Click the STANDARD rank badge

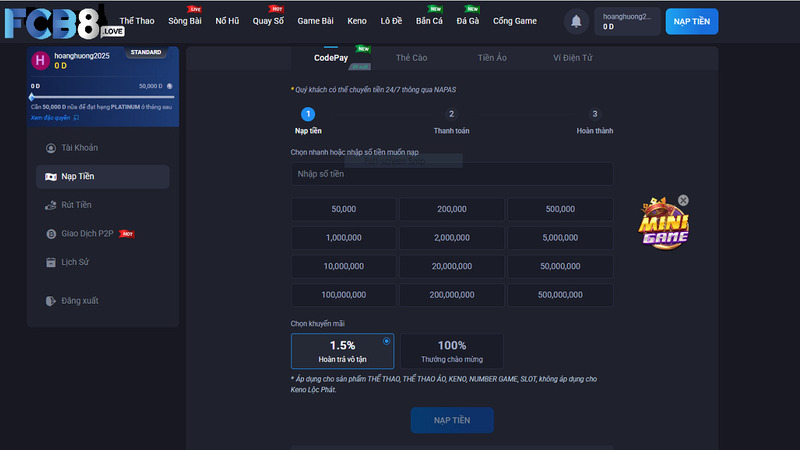coord(145,52)
